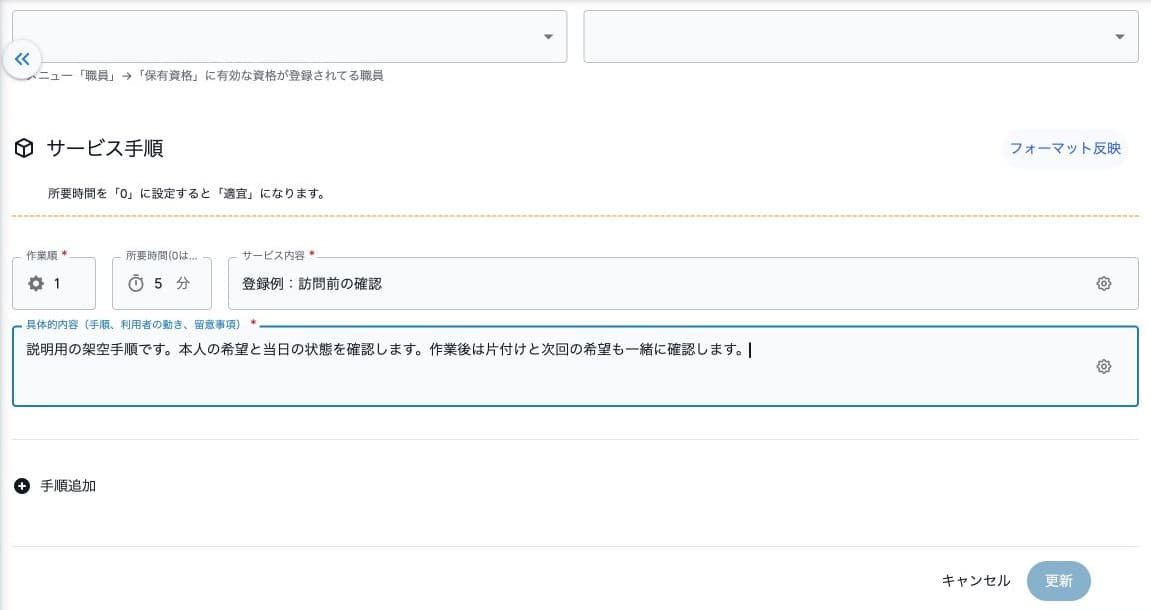Open the right empty dropdown at top
This screenshot has height=610, width=1151.
[860, 36]
